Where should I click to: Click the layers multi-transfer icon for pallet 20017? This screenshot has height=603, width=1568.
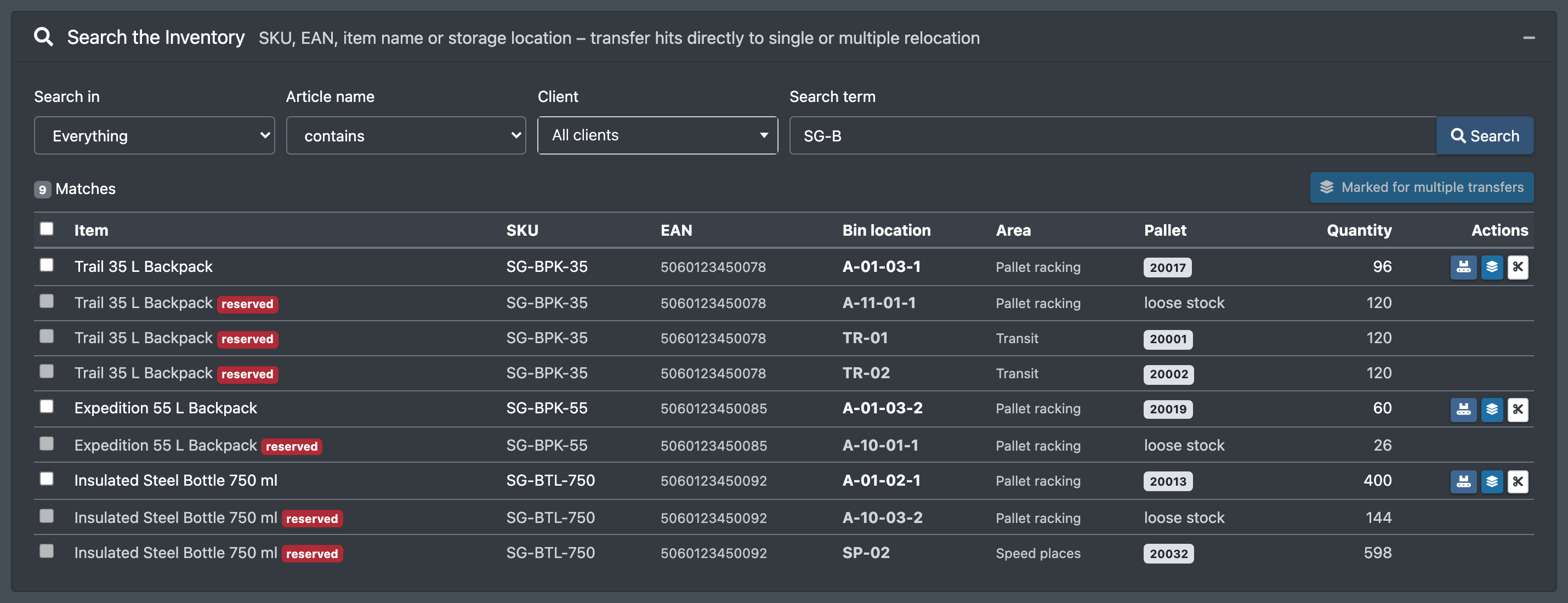pos(1491,266)
